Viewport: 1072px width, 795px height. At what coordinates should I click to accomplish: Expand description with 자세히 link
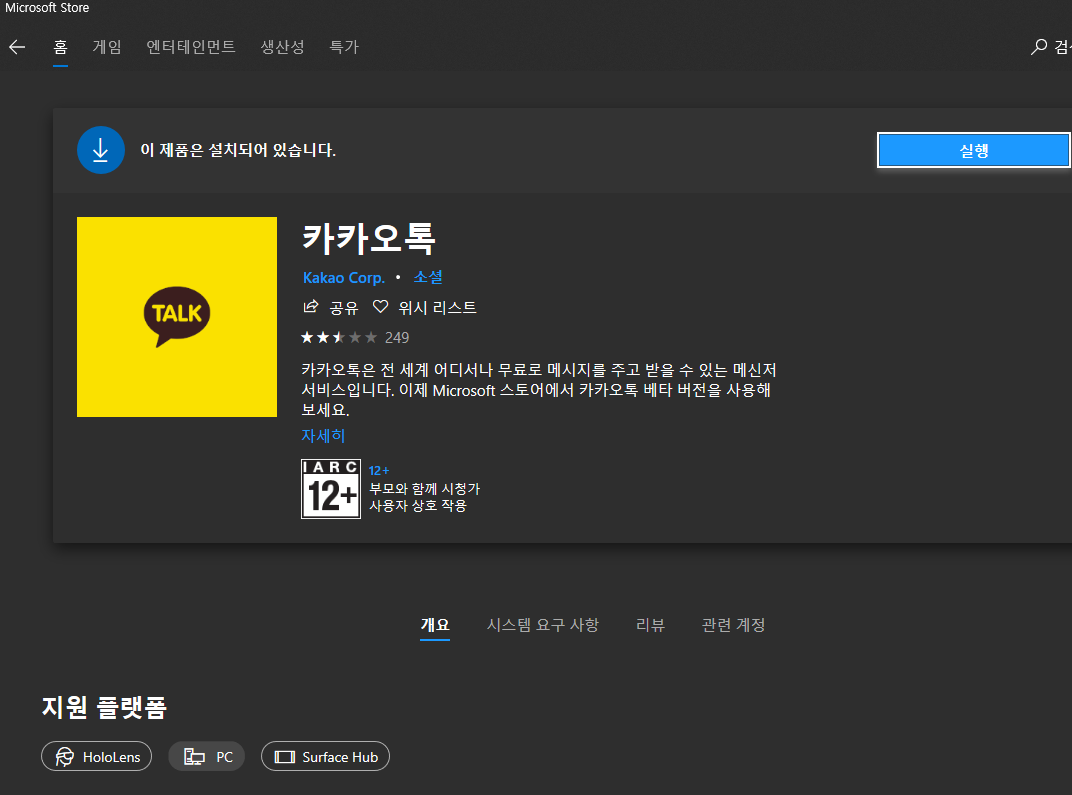[323, 435]
